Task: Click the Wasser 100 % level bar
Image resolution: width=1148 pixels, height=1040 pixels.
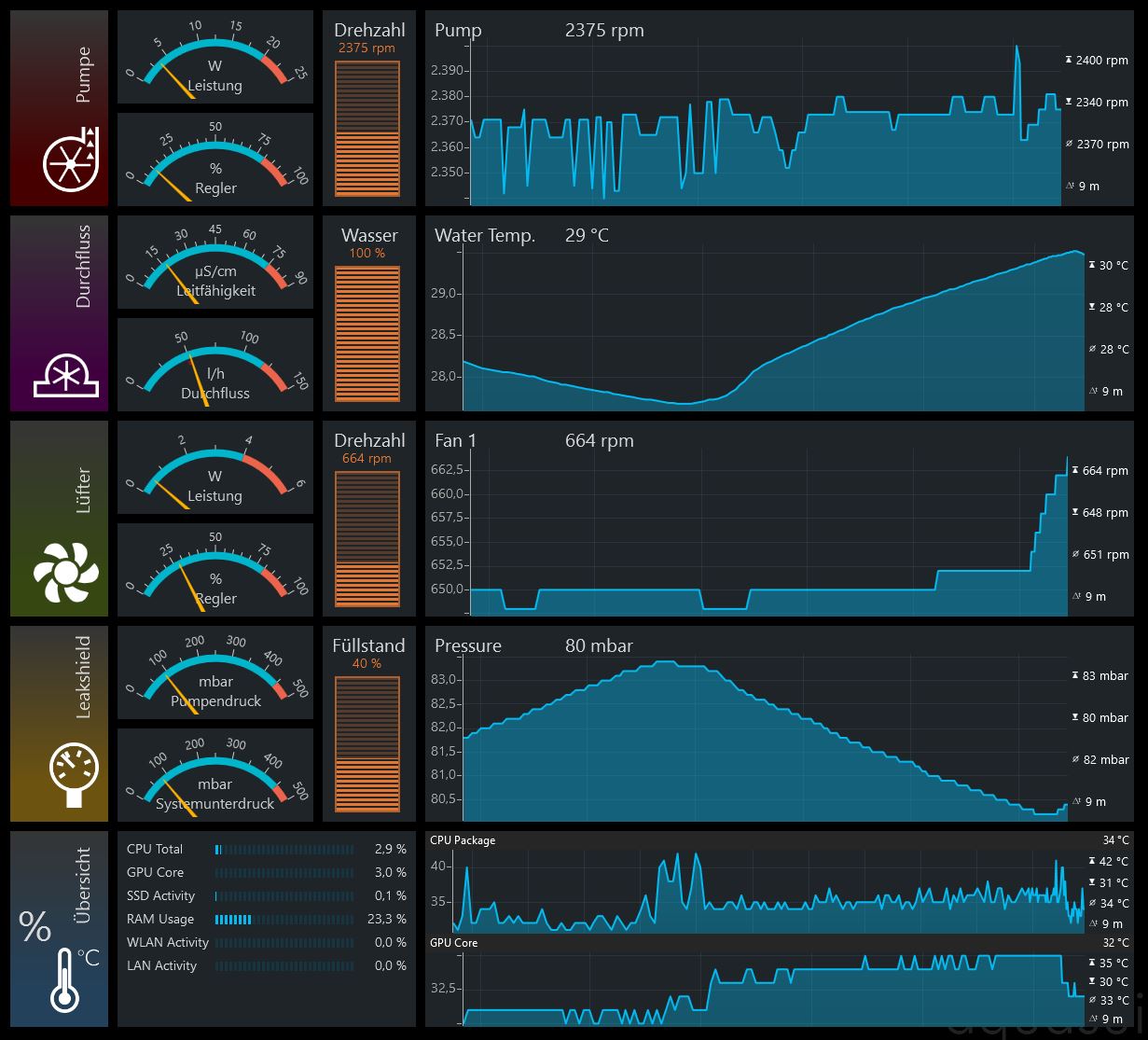Action: [367, 333]
